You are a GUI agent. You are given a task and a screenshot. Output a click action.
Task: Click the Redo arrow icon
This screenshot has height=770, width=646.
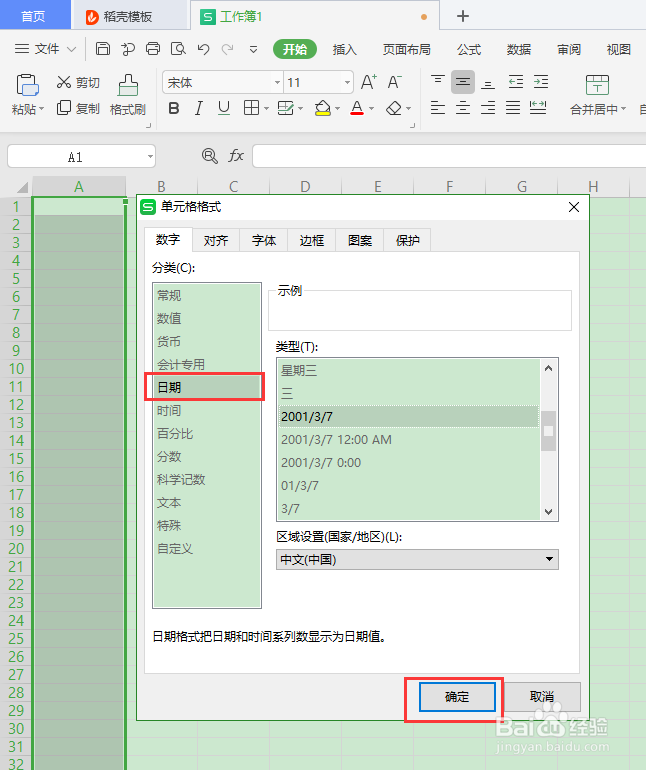[227, 49]
